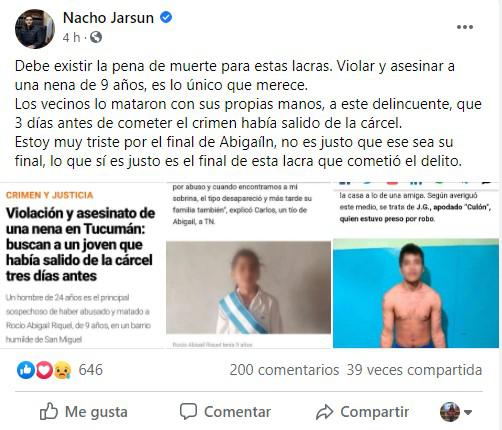Screen dimensions: 502x430
Task: Click the blue like reaction icon
Action: (26, 370)
